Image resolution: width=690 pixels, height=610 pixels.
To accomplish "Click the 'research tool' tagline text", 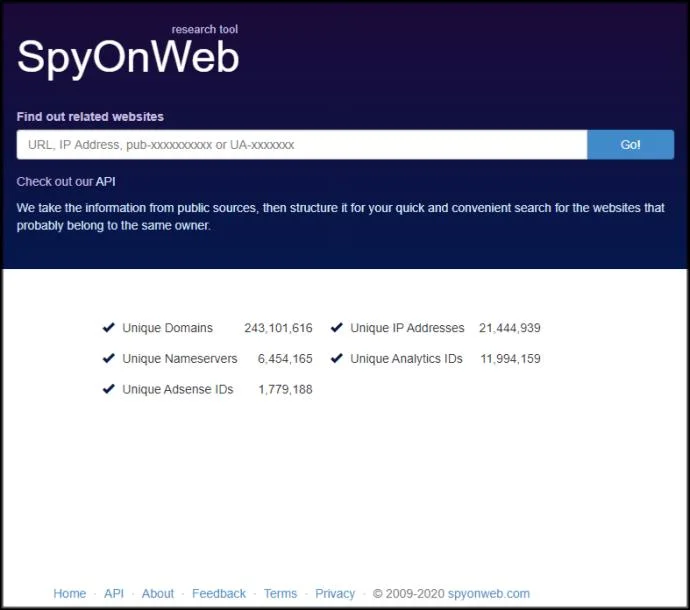I will (x=205, y=29).
